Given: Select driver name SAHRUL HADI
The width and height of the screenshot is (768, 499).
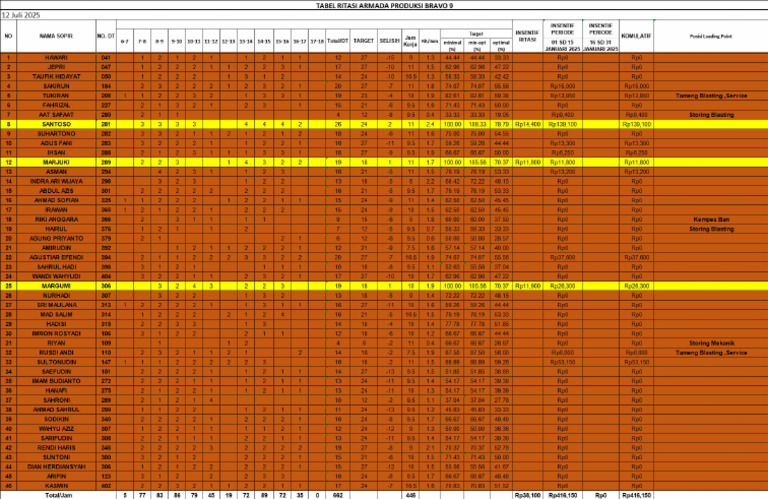Looking at the screenshot, I should (x=56, y=267).
